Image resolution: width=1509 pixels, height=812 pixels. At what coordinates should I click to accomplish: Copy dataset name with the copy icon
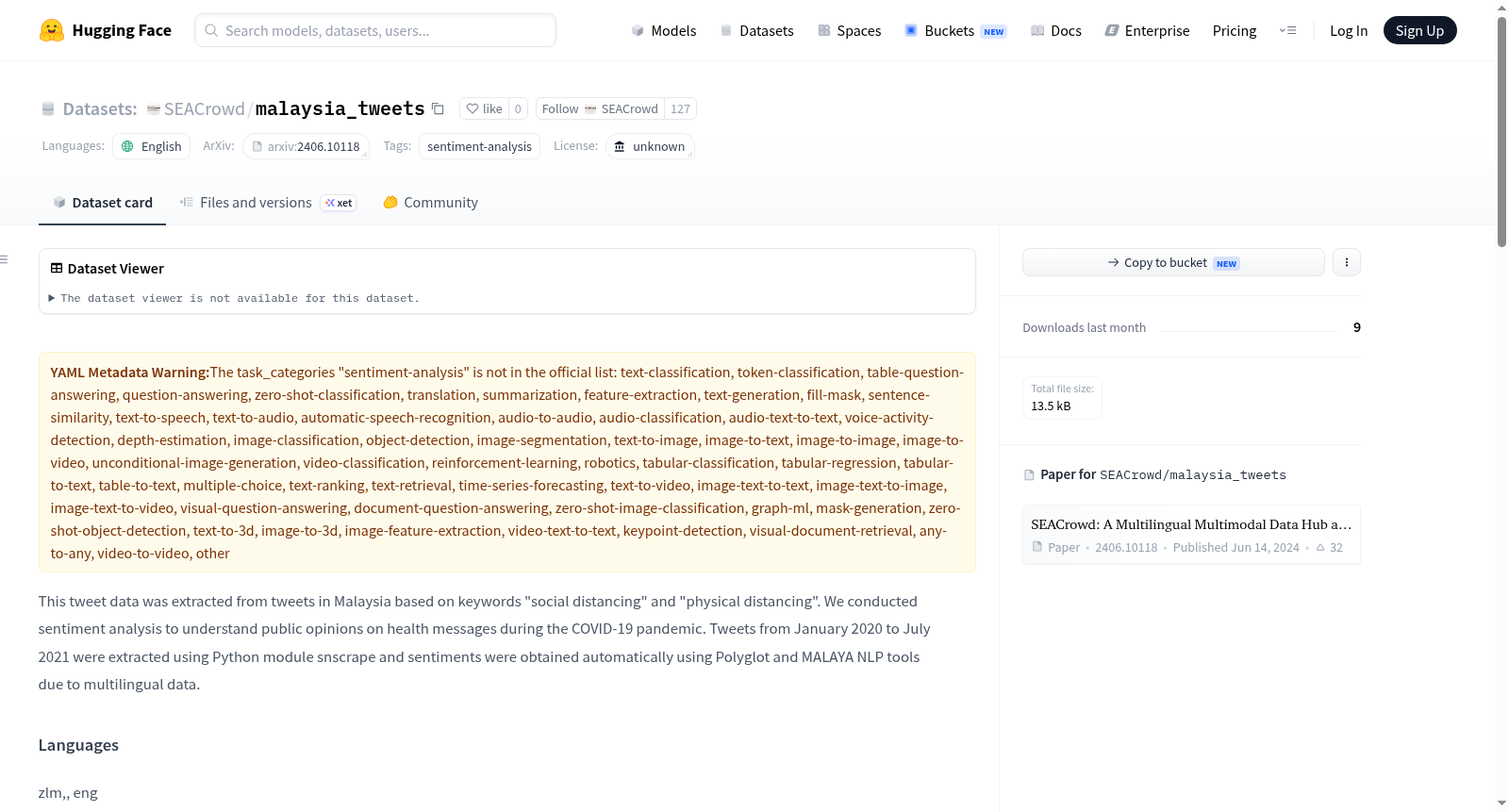(438, 108)
